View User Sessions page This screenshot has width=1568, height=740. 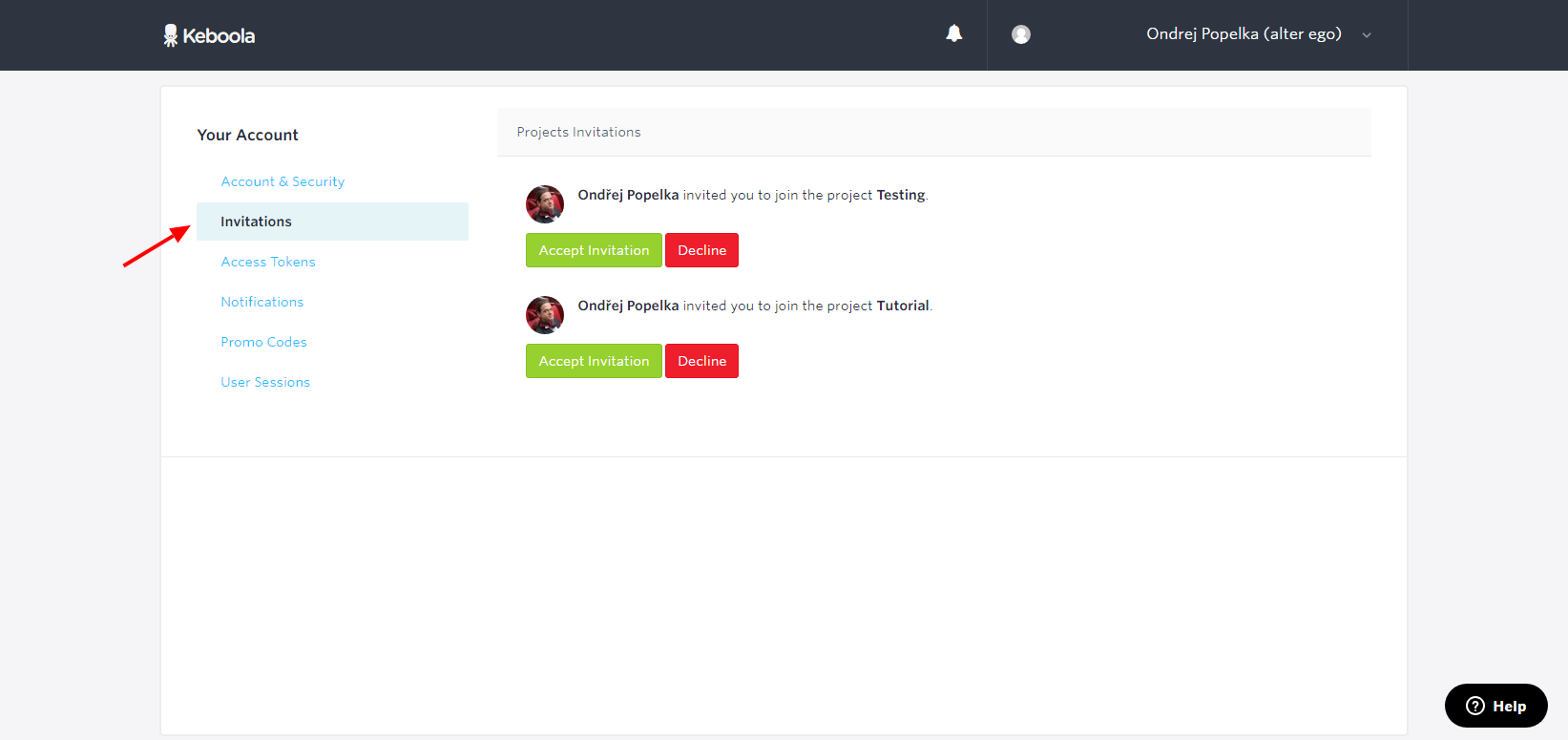click(x=265, y=382)
